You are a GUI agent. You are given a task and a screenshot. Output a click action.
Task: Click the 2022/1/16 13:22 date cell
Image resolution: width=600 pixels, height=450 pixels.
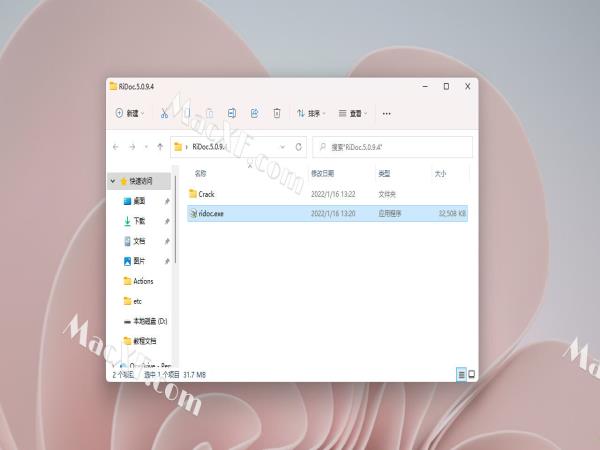pos(333,194)
